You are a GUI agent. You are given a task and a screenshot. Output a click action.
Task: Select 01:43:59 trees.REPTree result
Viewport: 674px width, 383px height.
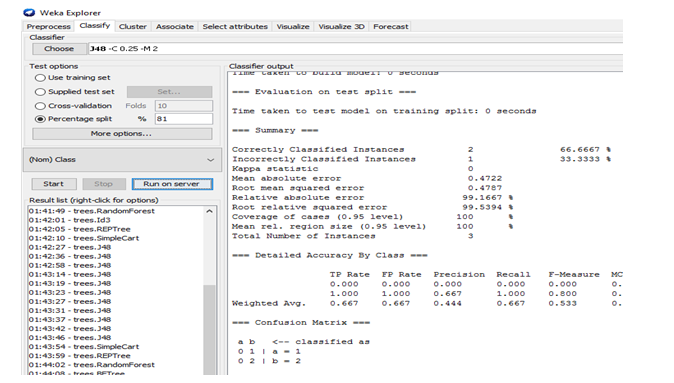coord(80,355)
